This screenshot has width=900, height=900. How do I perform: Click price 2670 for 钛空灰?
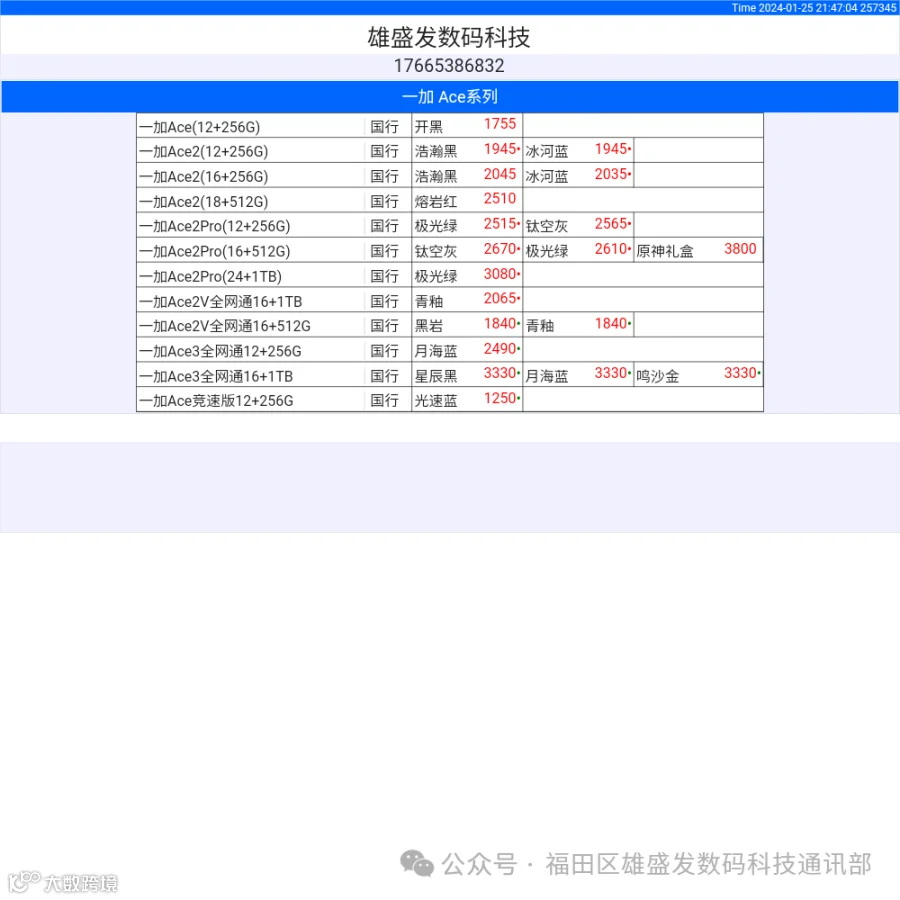(500, 249)
